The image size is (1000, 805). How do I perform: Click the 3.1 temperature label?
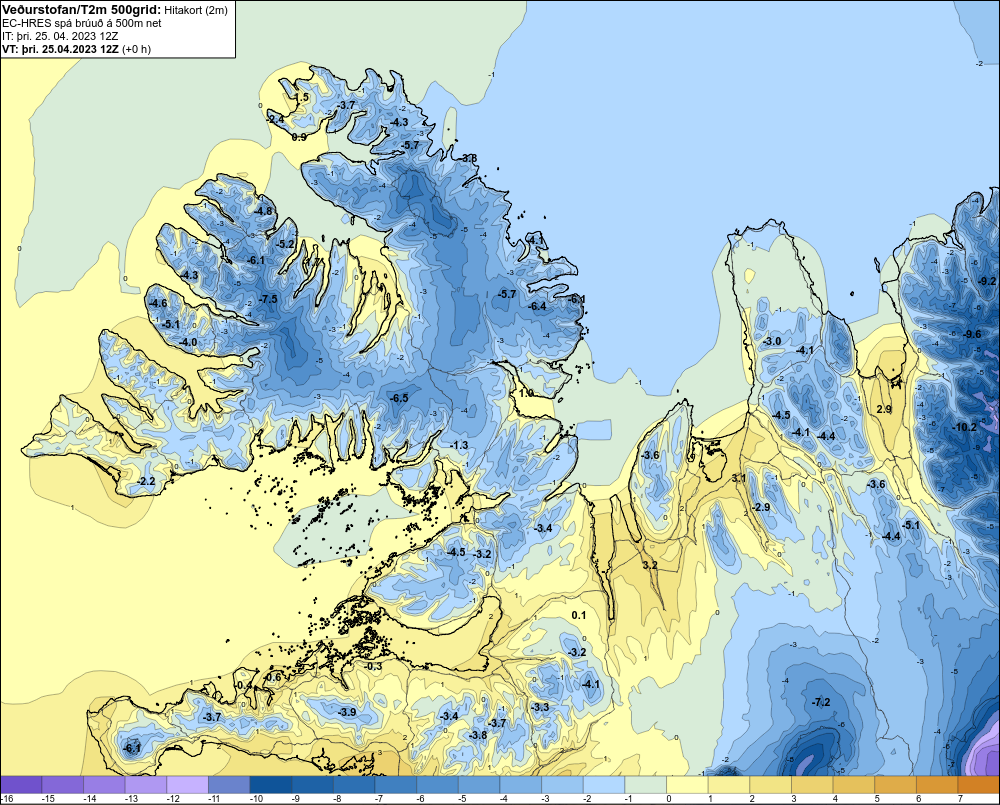pyautogui.click(x=739, y=478)
